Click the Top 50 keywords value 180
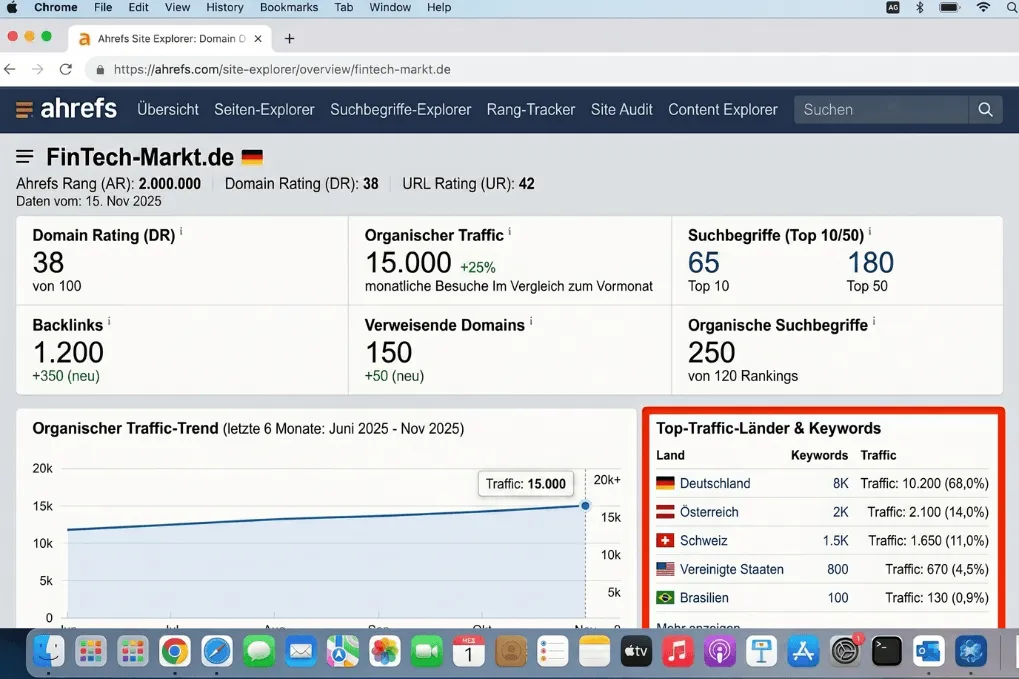The height and width of the screenshot is (679, 1019). pos(870,263)
